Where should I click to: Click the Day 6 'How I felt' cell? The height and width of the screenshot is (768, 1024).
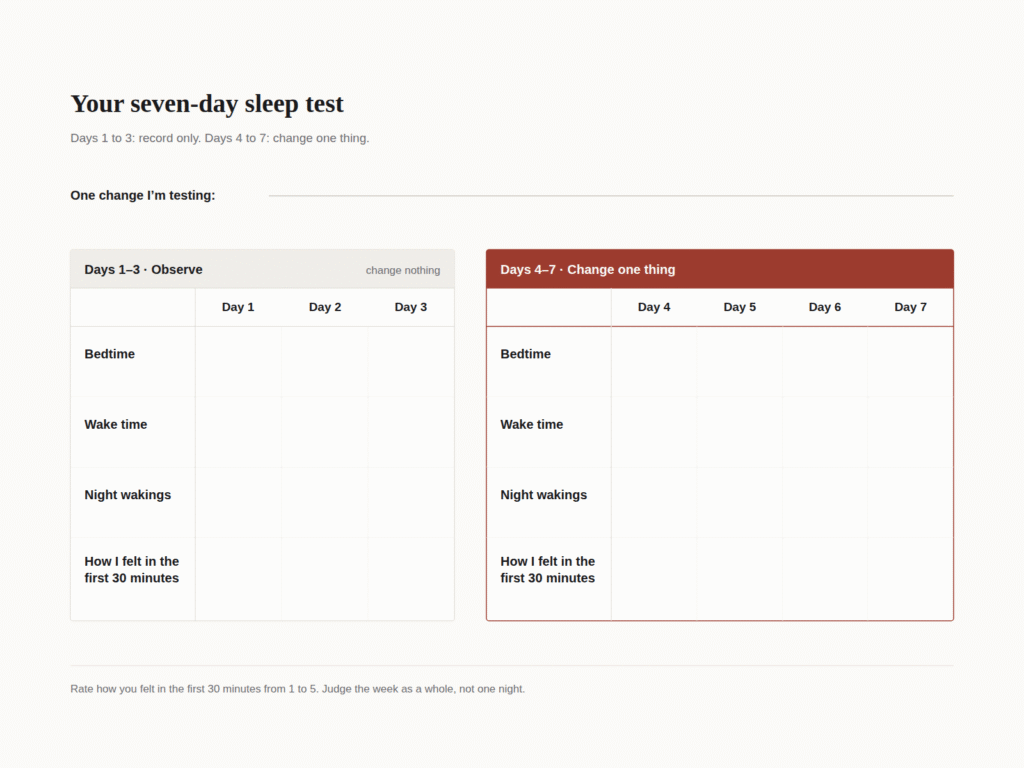pyautogui.click(x=825, y=579)
